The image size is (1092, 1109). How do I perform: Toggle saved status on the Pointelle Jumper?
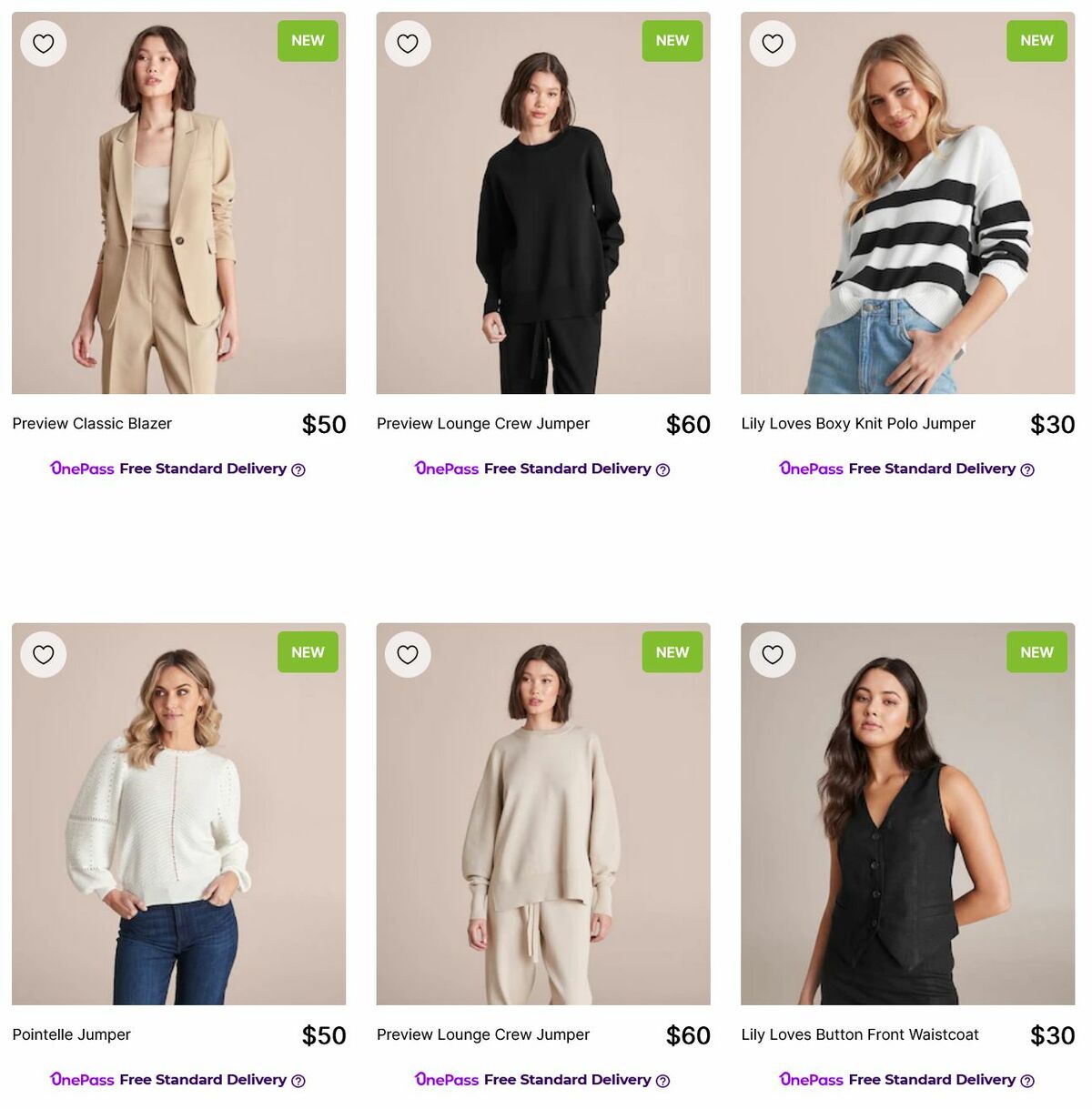[x=43, y=653]
